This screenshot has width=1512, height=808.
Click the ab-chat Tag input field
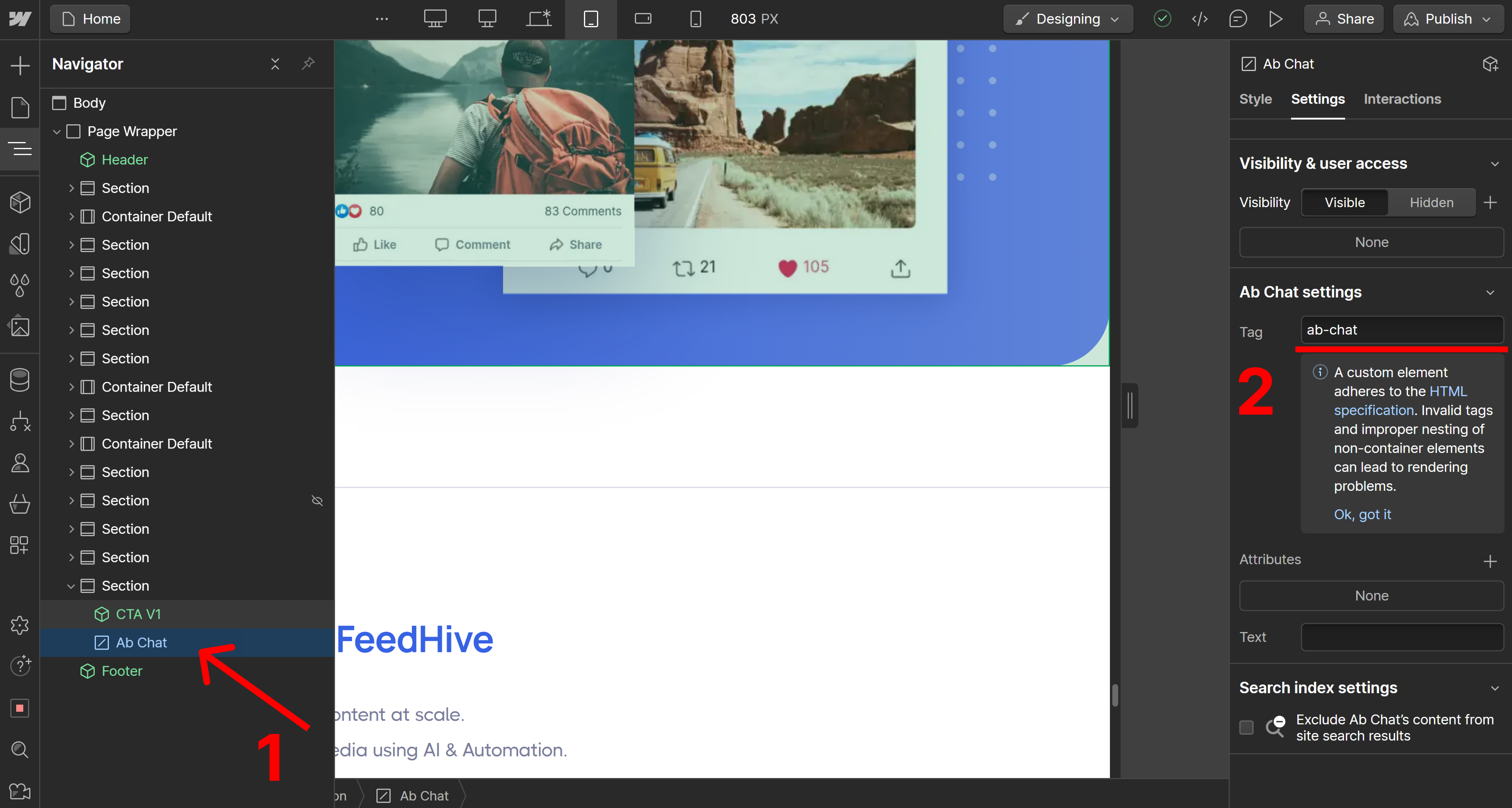(x=1402, y=330)
